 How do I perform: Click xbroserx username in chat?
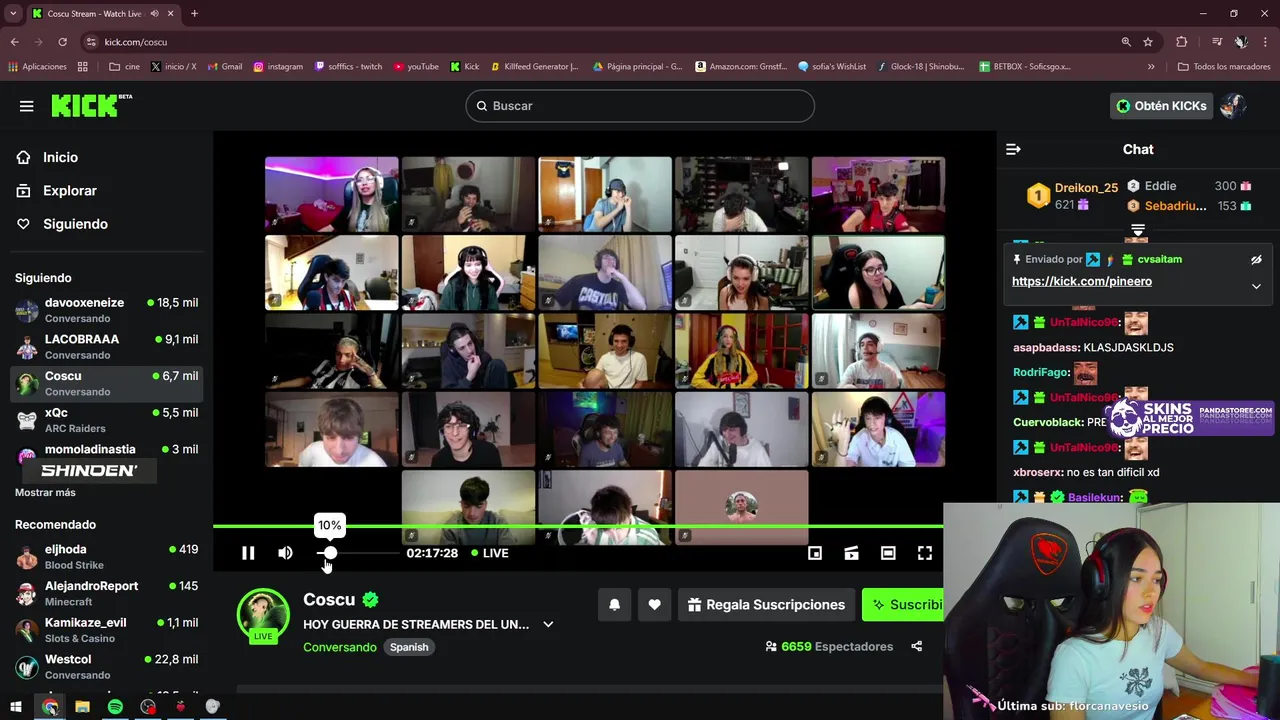point(1037,472)
